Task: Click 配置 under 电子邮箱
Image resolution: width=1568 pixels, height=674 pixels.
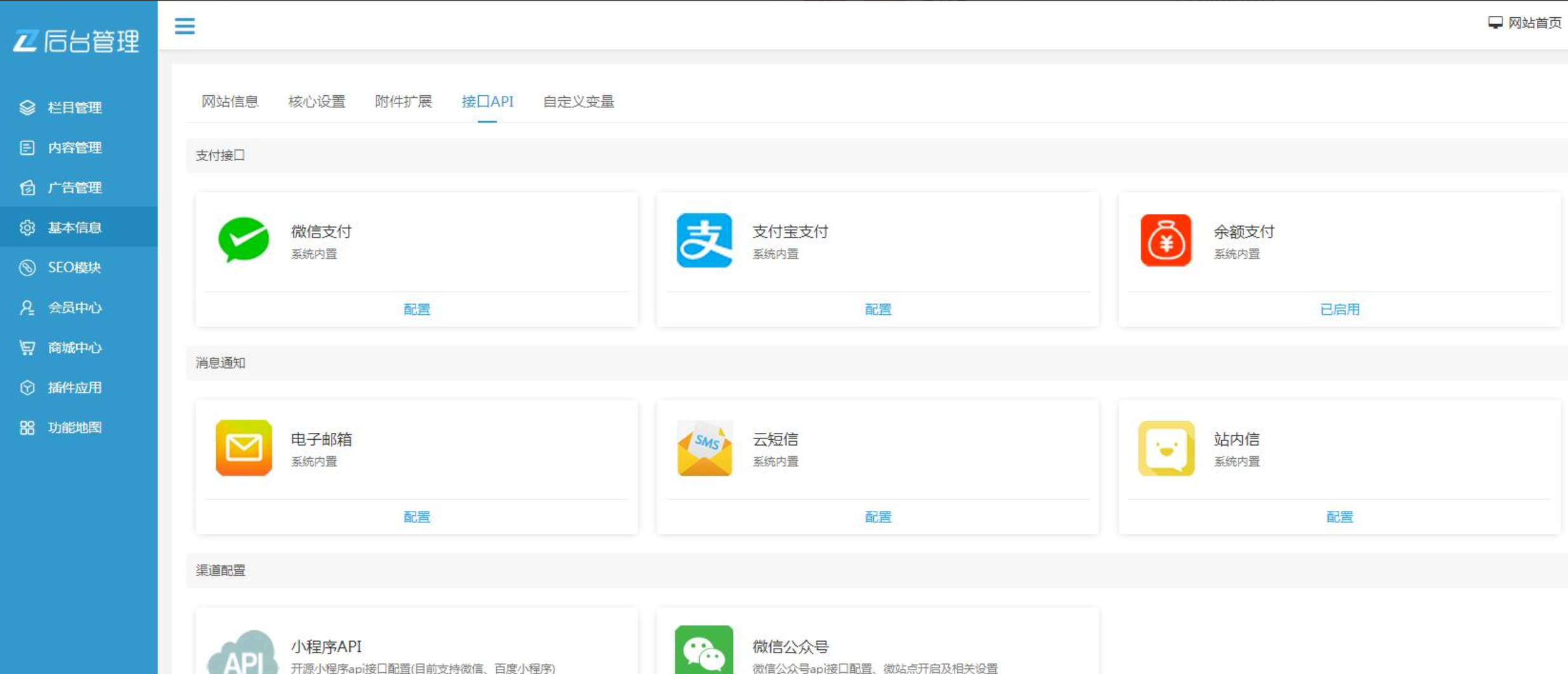Action: tap(417, 517)
